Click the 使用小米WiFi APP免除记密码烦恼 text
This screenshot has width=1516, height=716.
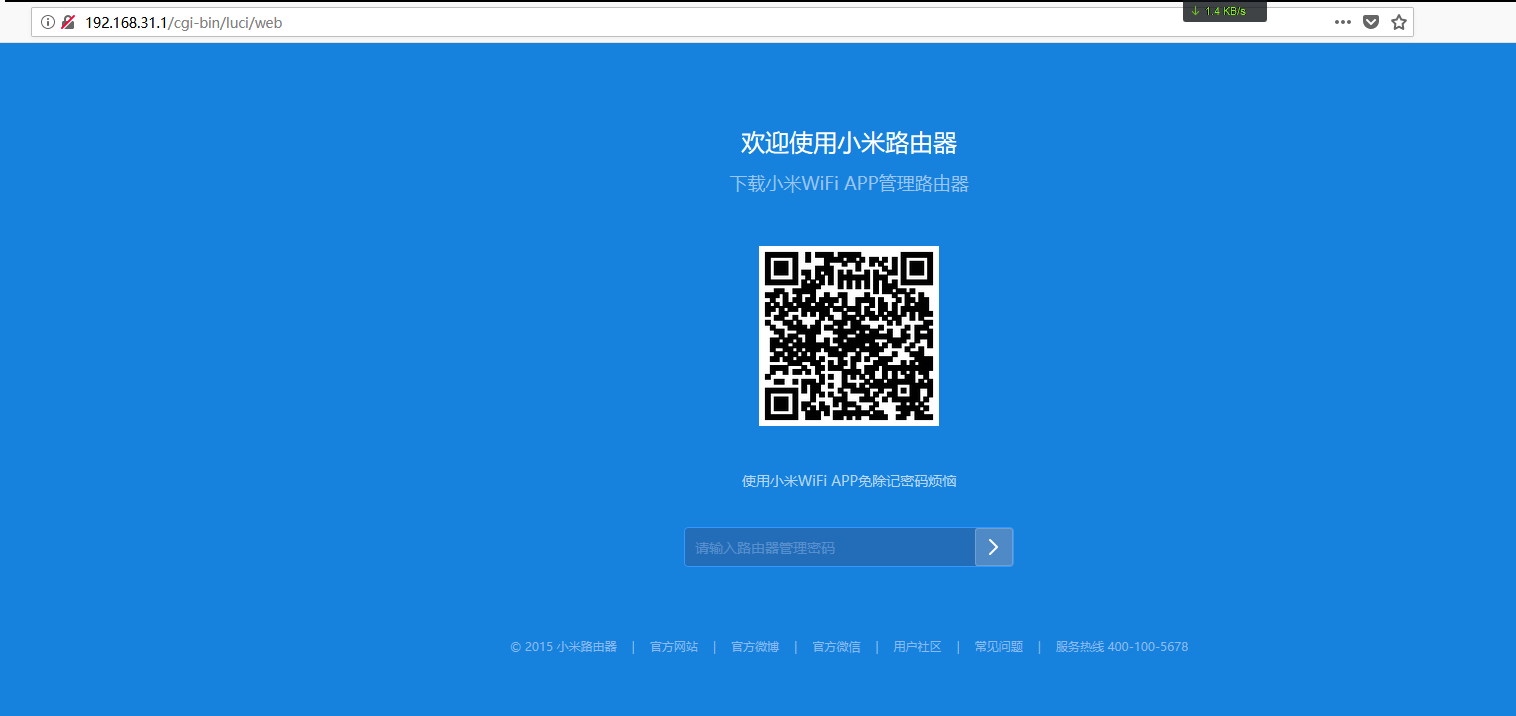pyautogui.click(x=849, y=481)
